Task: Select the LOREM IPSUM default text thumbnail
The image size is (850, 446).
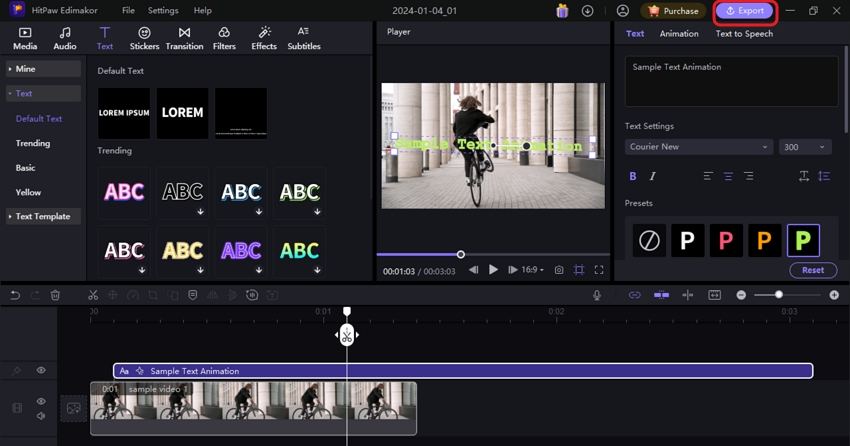Action: point(124,113)
